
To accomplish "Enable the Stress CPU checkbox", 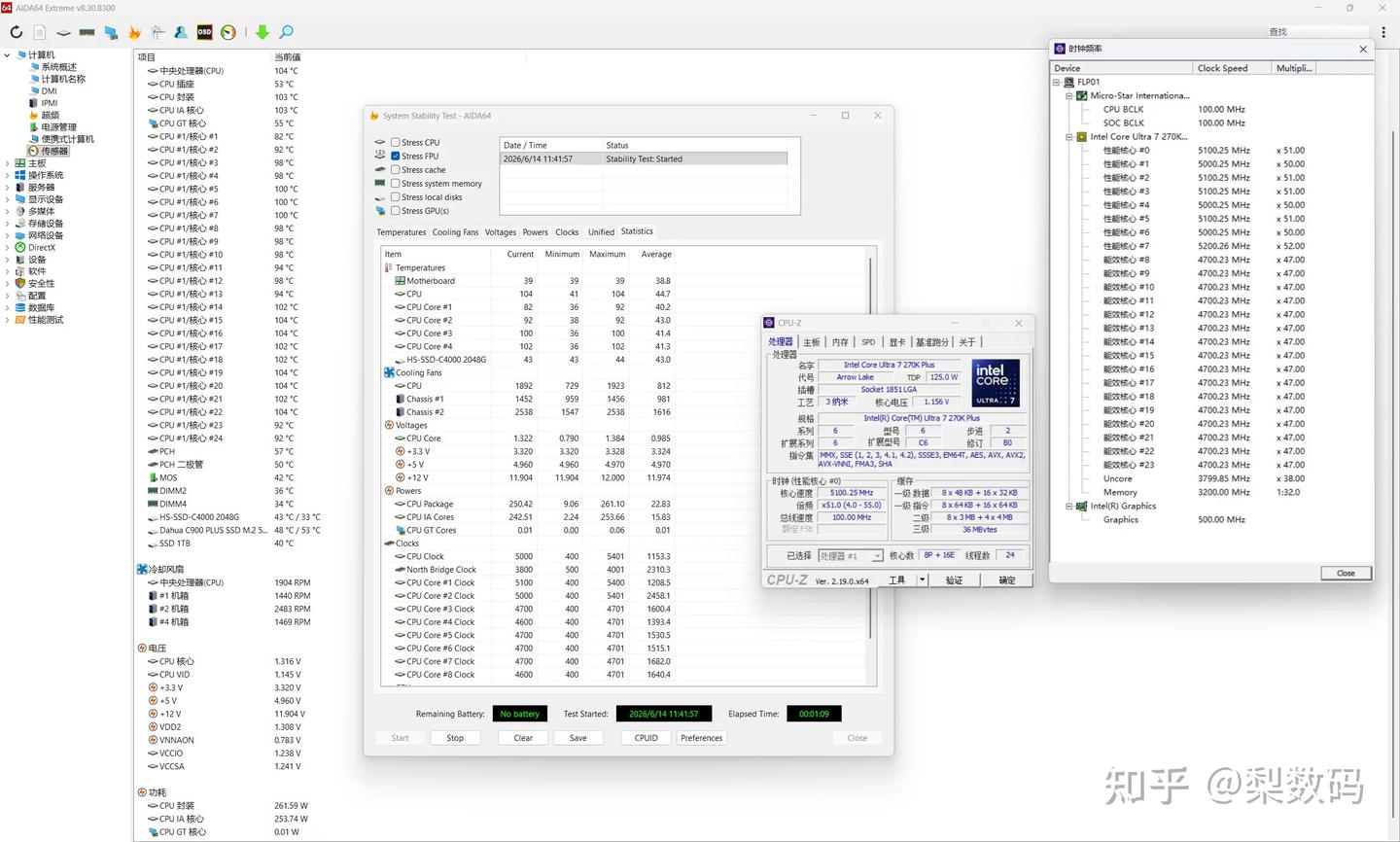I will 396,142.
